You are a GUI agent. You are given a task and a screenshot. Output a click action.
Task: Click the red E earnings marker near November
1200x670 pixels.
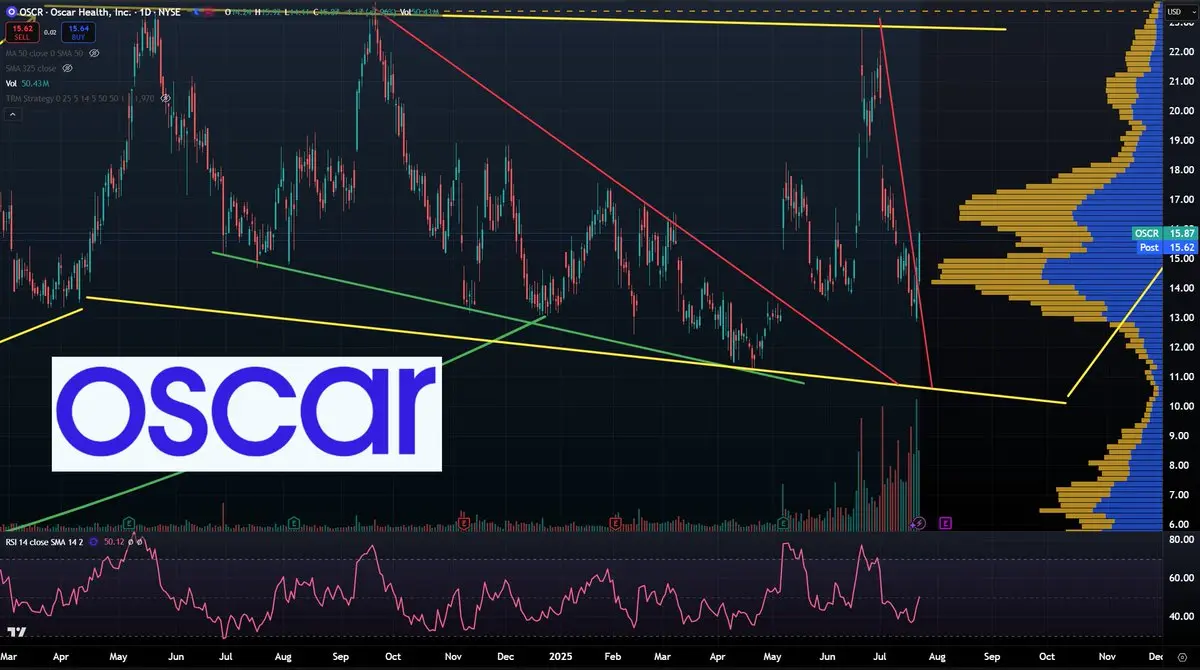(x=463, y=522)
